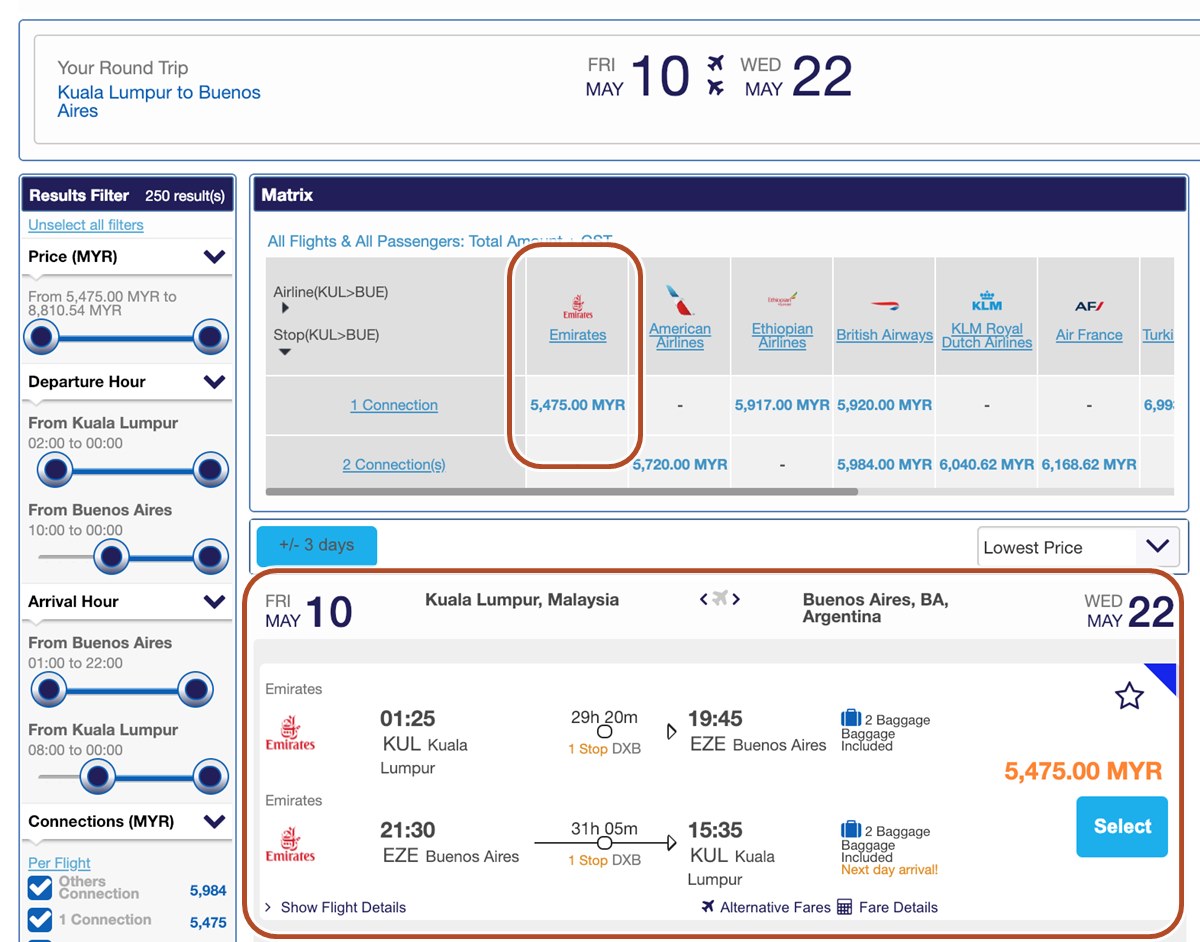Click the Ethiopian Airlines logo in matrix
The height and width of the screenshot is (942, 1200).
782,300
